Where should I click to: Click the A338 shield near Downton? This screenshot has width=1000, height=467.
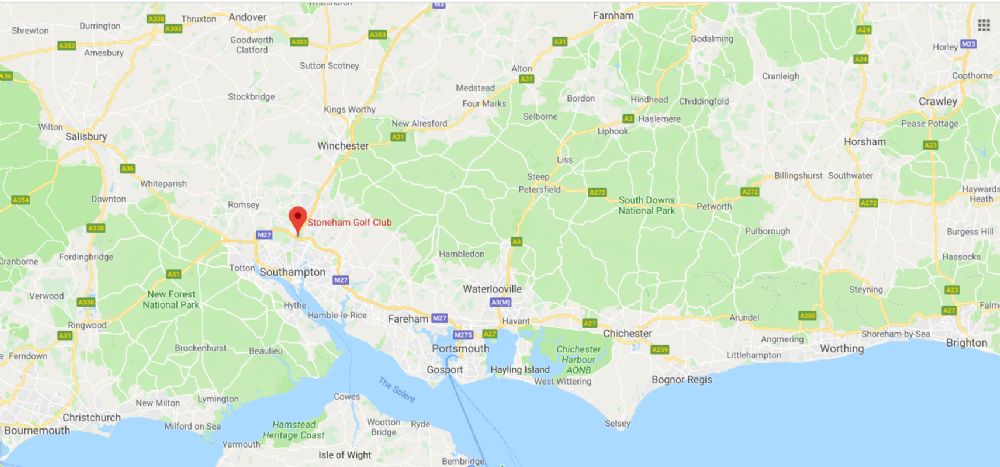point(96,228)
